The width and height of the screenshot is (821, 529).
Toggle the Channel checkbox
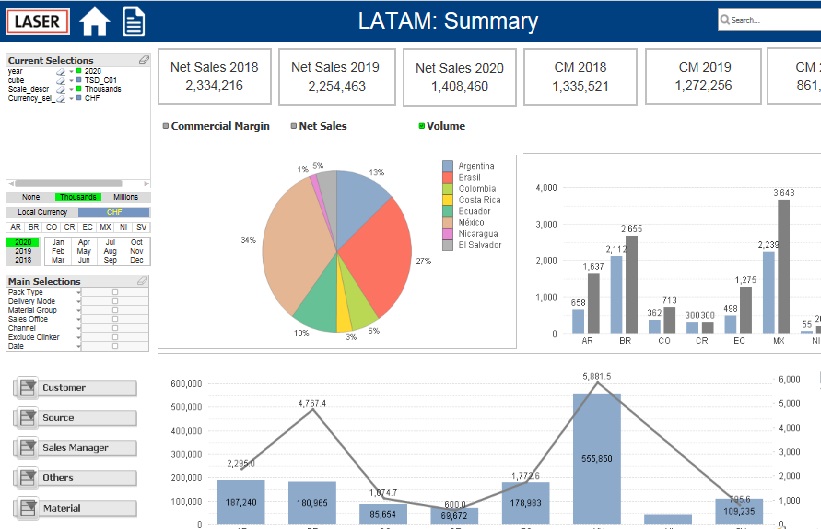[x=115, y=328]
